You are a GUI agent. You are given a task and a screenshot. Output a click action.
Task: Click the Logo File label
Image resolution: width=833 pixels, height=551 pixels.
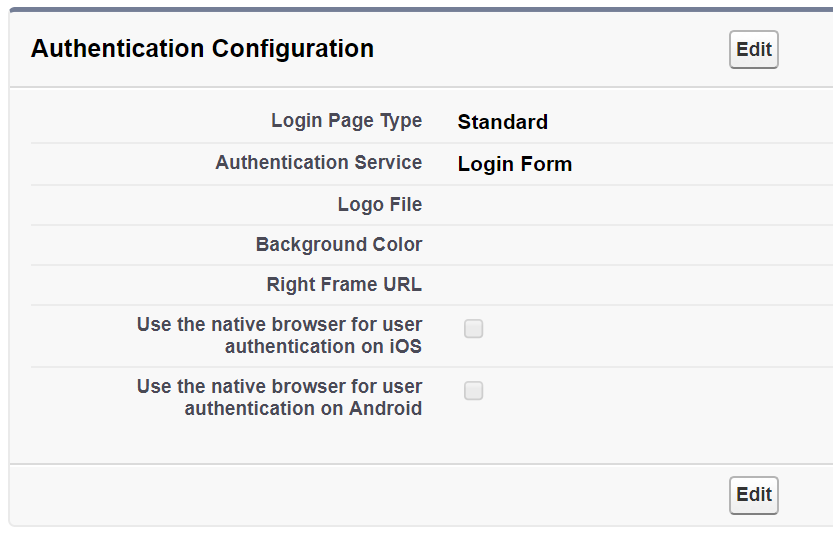tap(379, 205)
